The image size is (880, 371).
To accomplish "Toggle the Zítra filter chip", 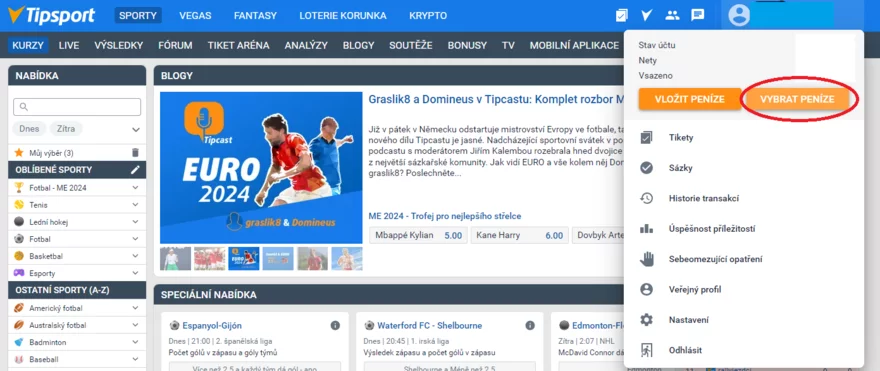I will tap(66, 129).
